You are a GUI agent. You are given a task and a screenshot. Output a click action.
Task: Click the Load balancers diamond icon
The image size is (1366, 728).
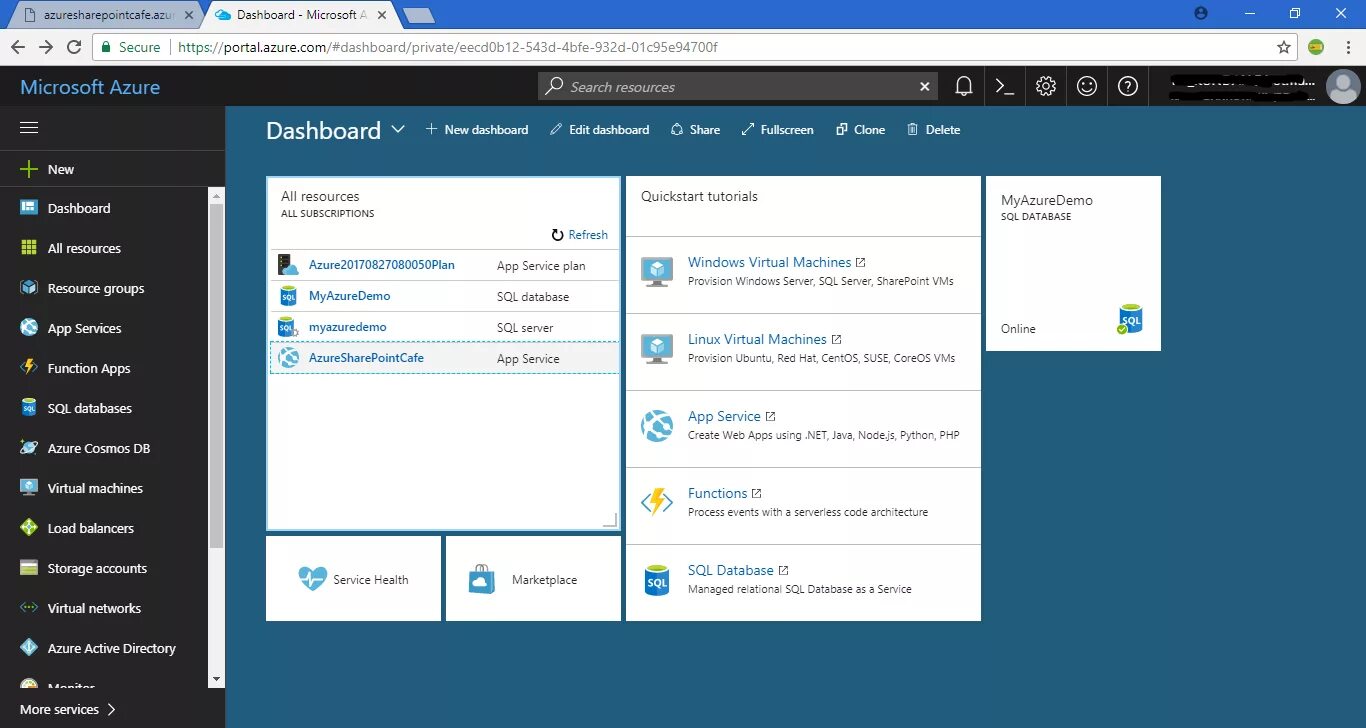coord(29,528)
